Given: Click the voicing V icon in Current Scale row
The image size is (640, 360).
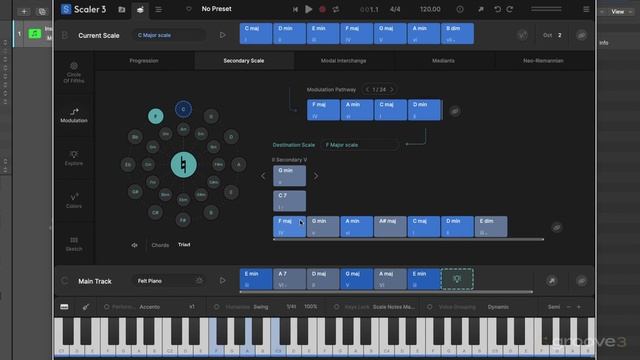Looking at the screenshot, I should coord(522,35).
